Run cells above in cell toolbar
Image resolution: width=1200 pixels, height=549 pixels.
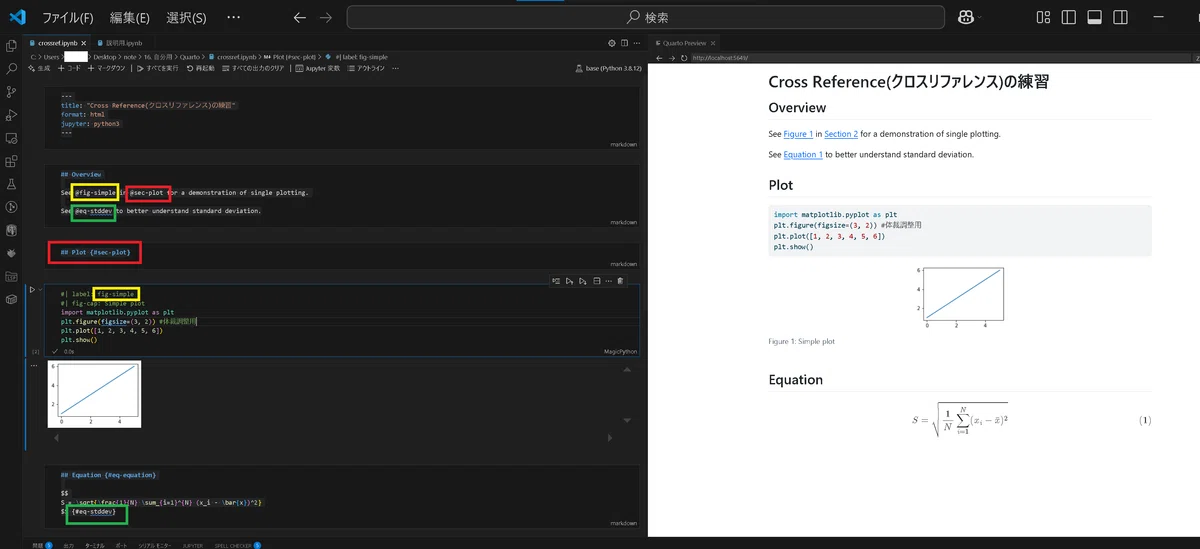point(569,281)
